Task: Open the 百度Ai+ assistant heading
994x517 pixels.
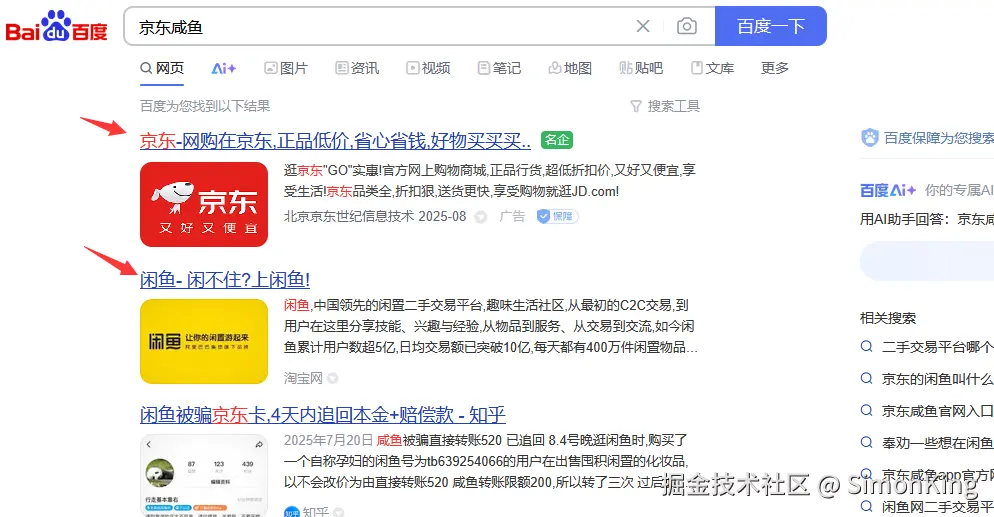Action: (888, 190)
